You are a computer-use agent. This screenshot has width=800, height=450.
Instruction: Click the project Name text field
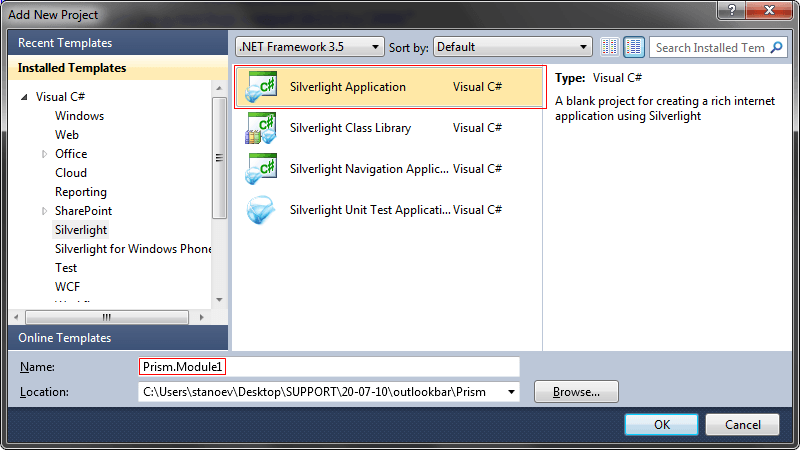(x=329, y=367)
